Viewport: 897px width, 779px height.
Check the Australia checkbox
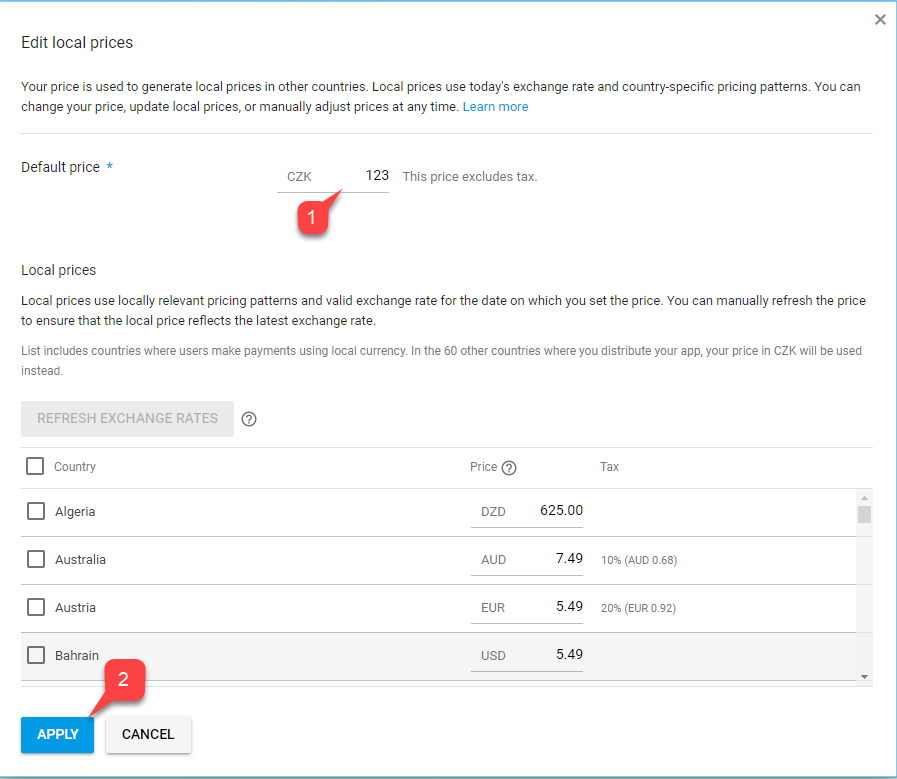pyautogui.click(x=35, y=558)
